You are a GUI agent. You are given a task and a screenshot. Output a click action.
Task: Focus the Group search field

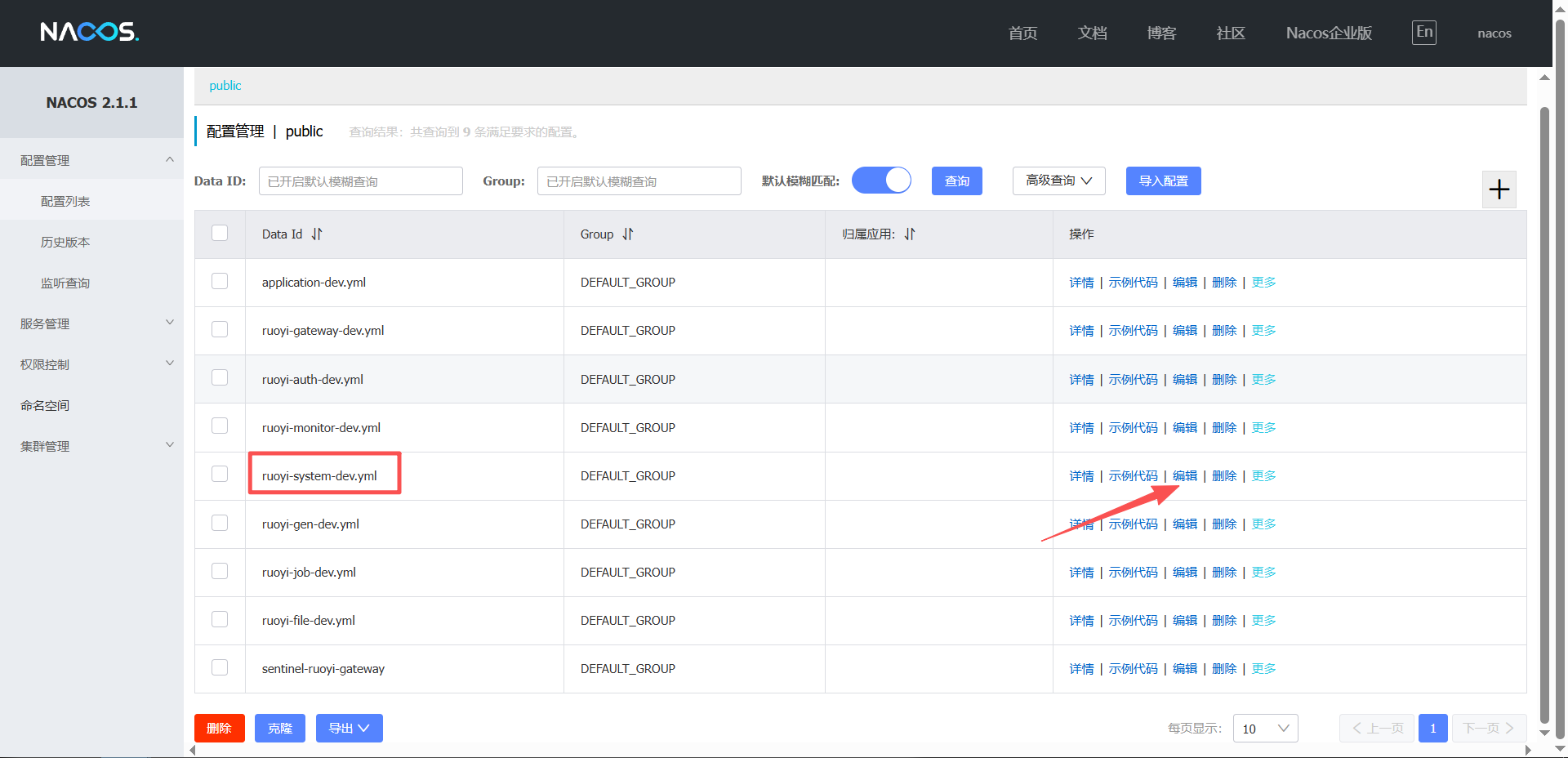(639, 181)
